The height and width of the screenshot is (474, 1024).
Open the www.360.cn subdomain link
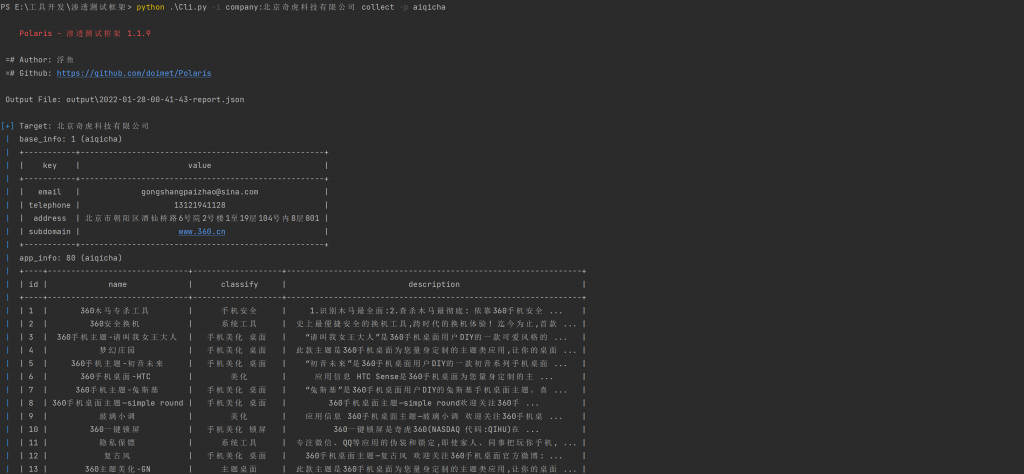(x=202, y=231)
